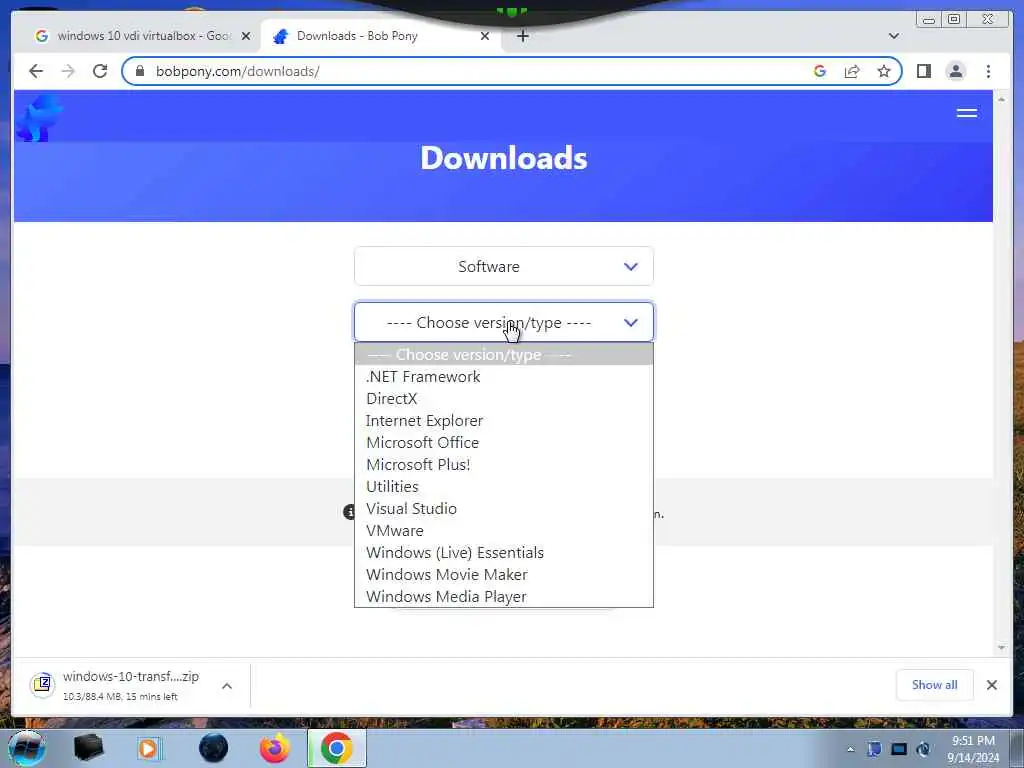1024x768 pixels.
Task: Launch the media player taskbar icon
Action: click(x=148, y=748)
